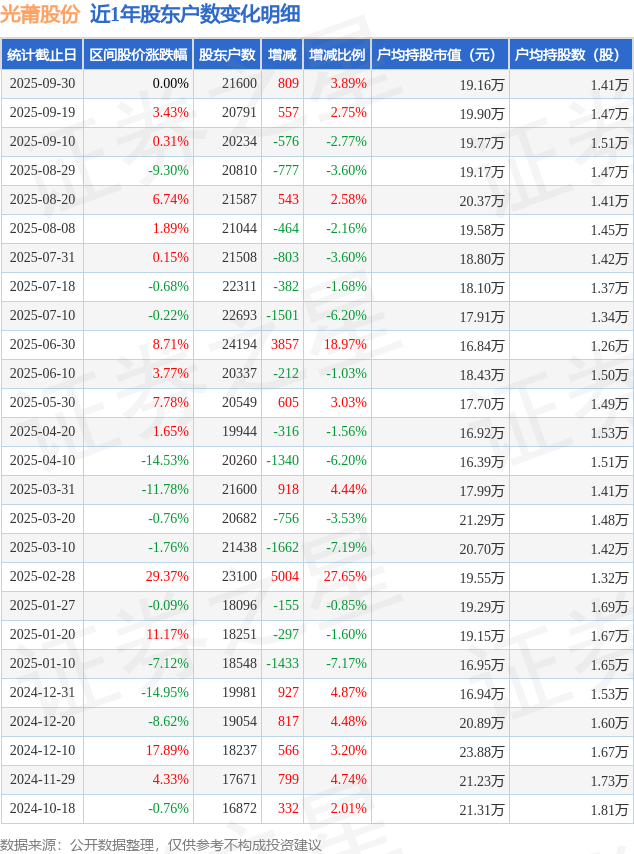Click the 2025-02-28 date cell
634x854 pixels.
41,577
